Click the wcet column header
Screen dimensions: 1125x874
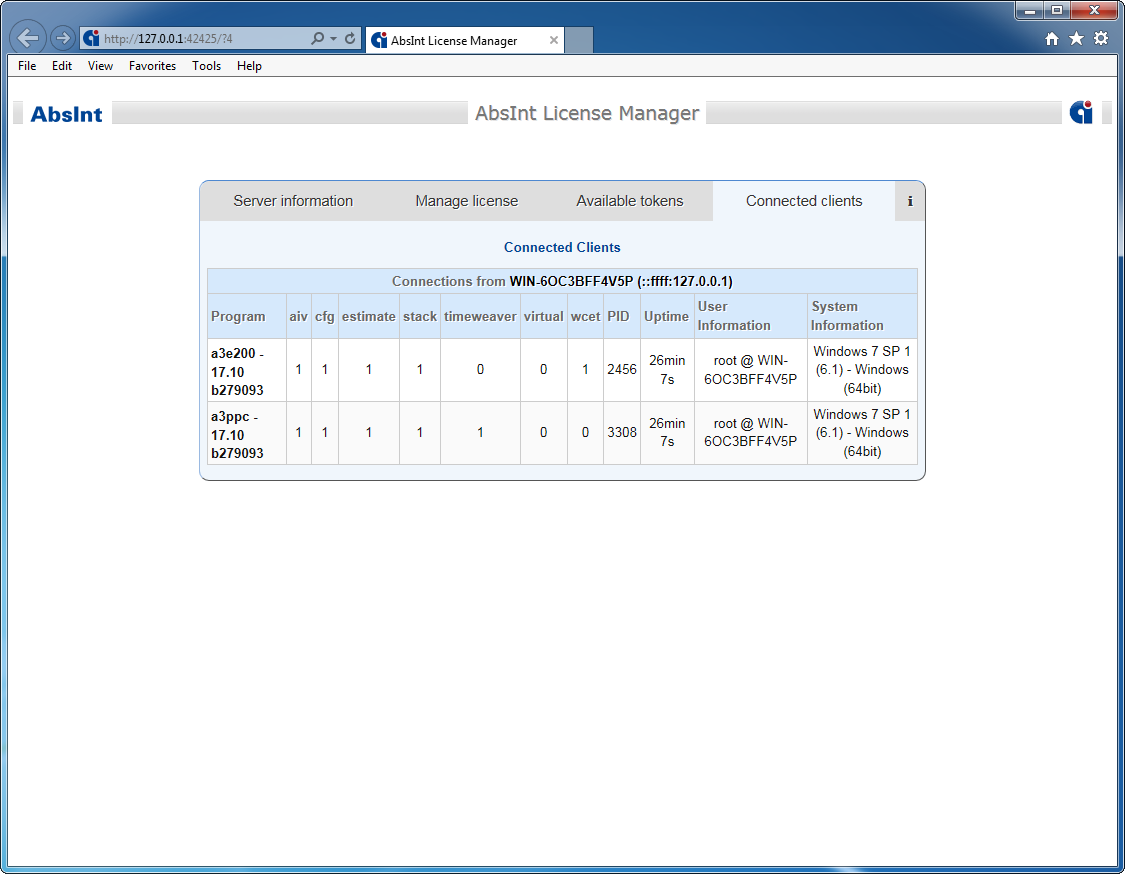(x=585, y=316)
